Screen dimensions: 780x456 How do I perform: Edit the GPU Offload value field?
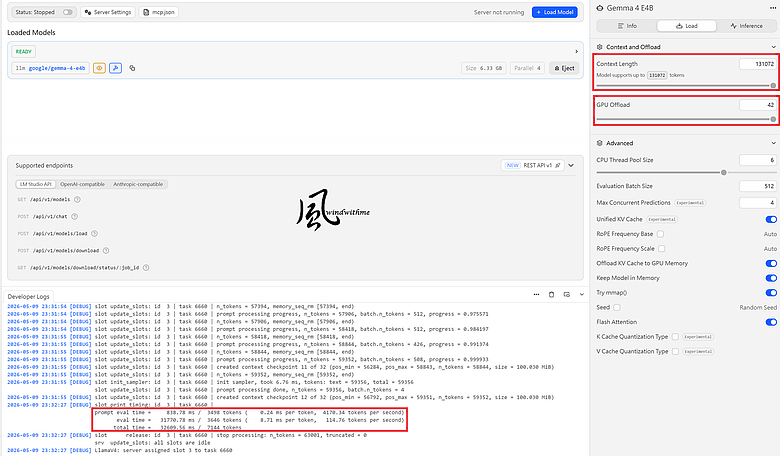[x=758, y=105]
